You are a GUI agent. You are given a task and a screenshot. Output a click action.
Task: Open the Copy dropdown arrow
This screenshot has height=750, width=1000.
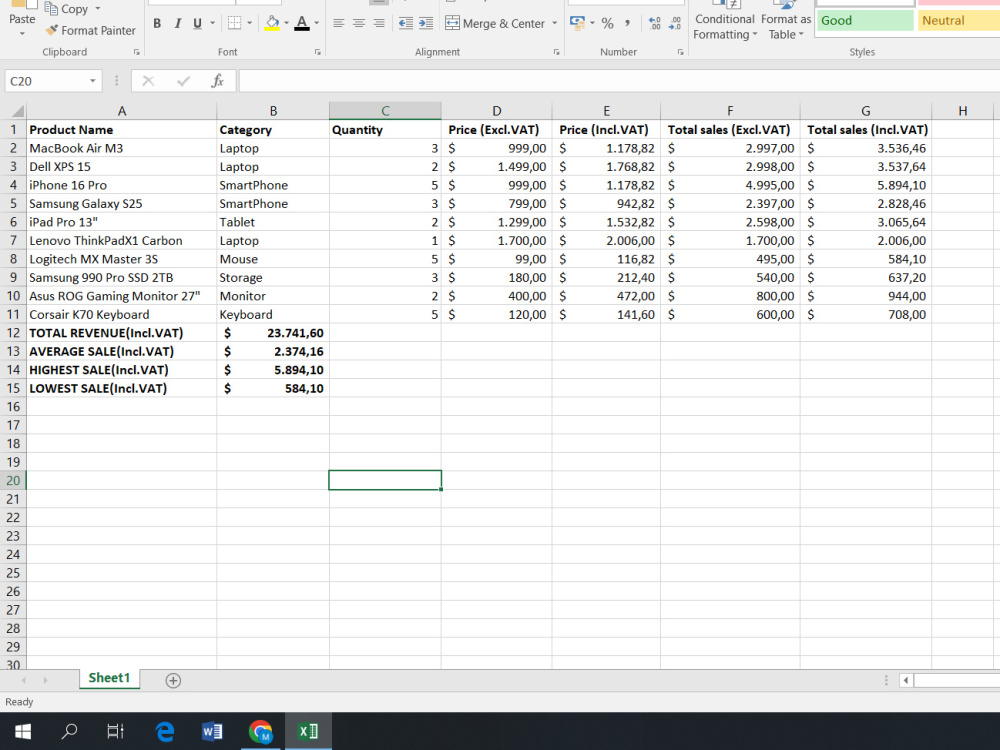[98, 9]
